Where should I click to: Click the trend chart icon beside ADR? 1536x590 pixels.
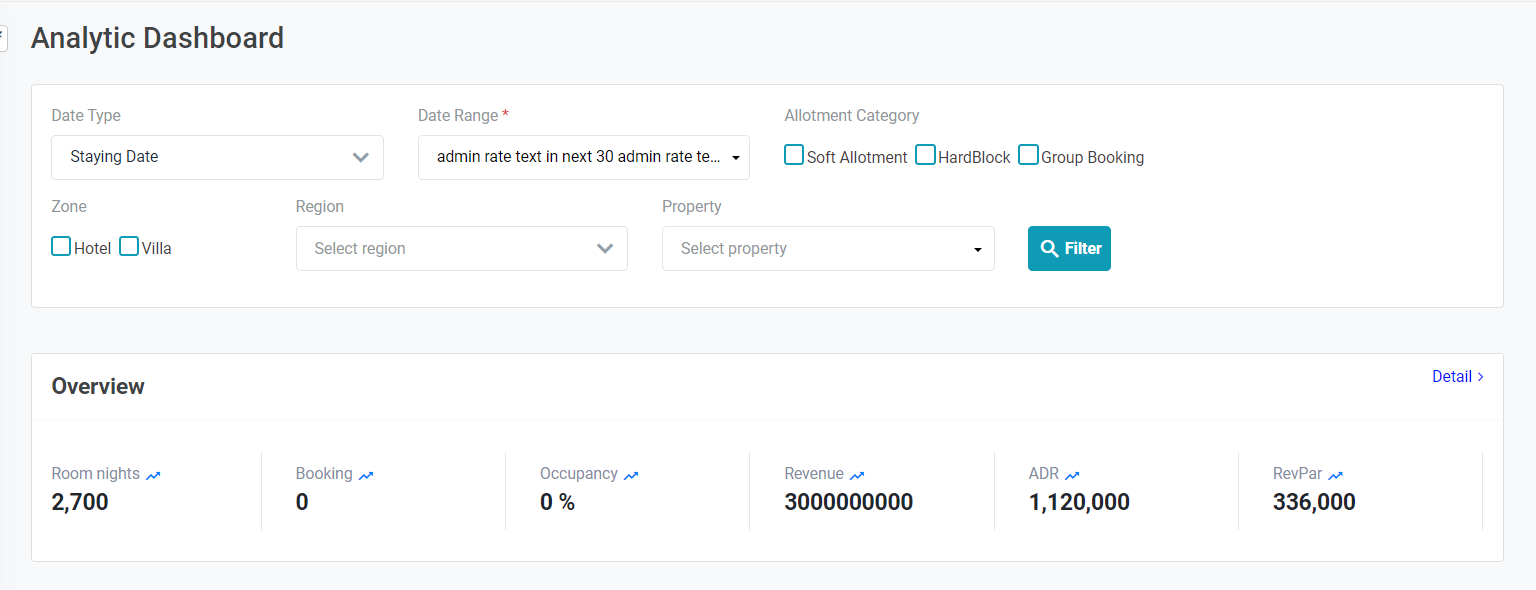pyautogui.click(x=1072, y=475)
